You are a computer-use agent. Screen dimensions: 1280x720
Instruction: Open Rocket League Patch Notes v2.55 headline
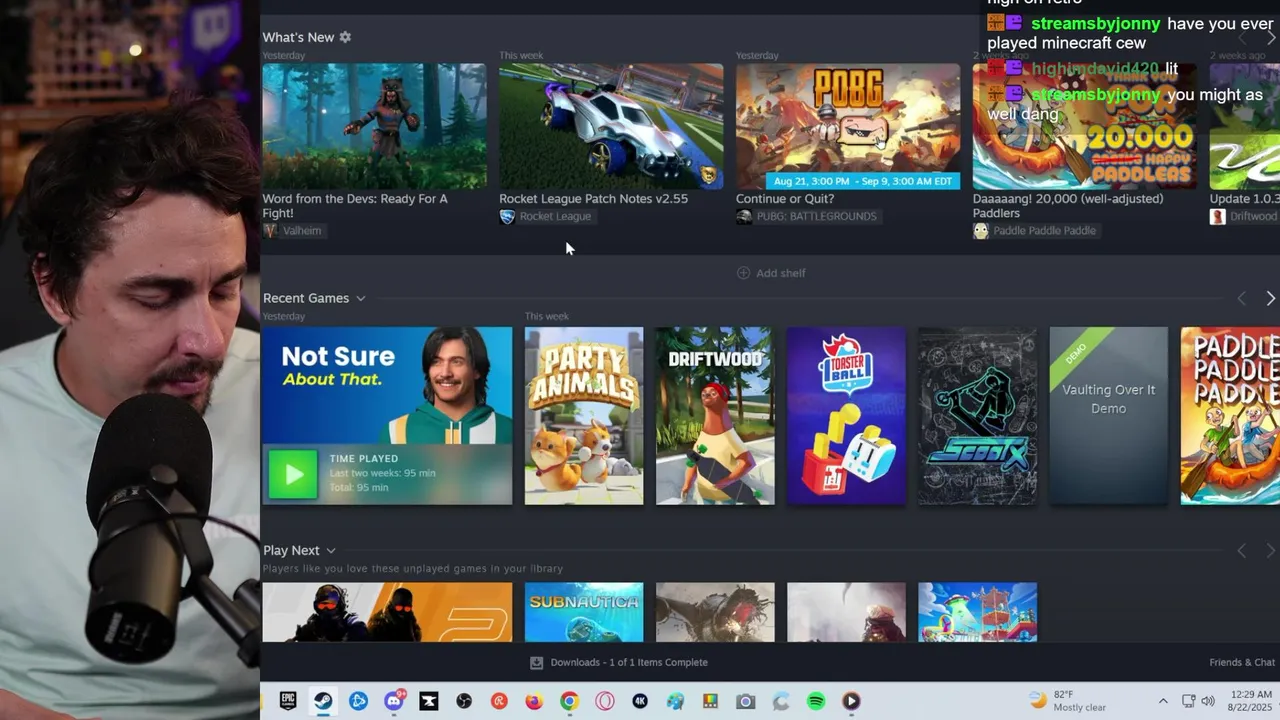click(x=593, y=199)
